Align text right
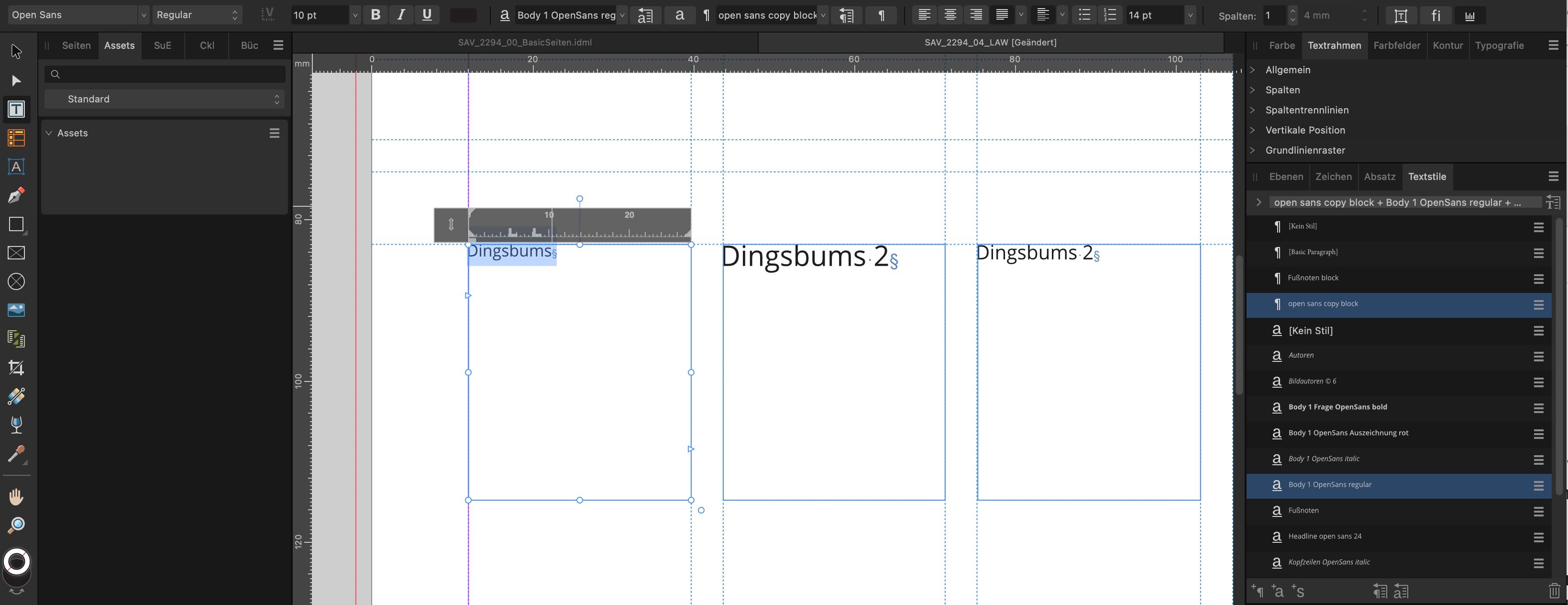The height and width of the screenshot is (605, 1568). coord(976,15)
